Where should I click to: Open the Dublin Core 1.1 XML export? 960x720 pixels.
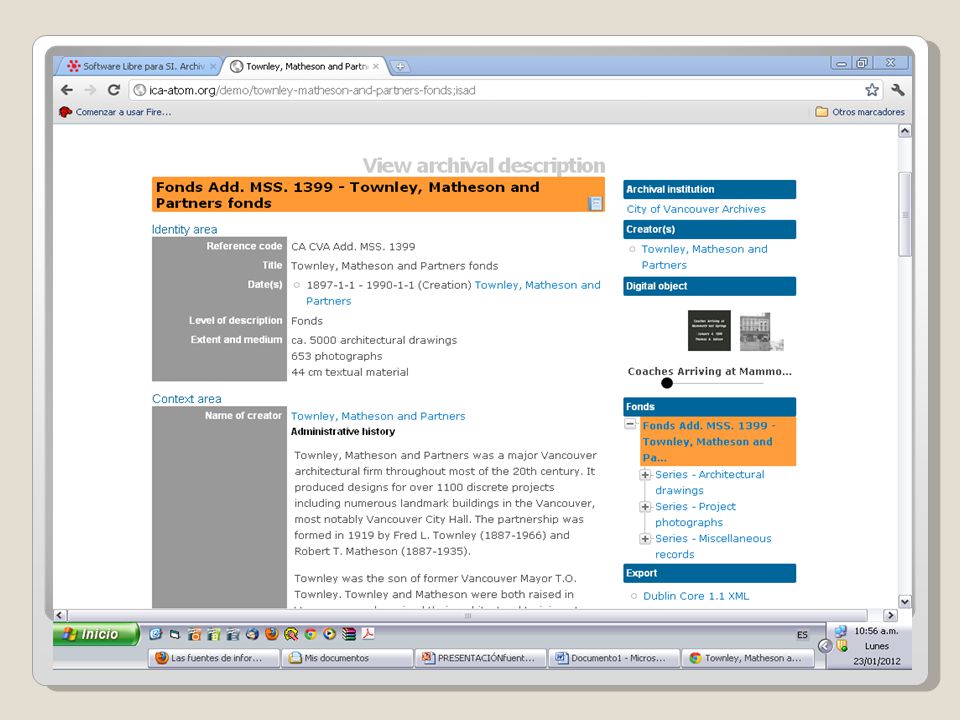[696, 596]
